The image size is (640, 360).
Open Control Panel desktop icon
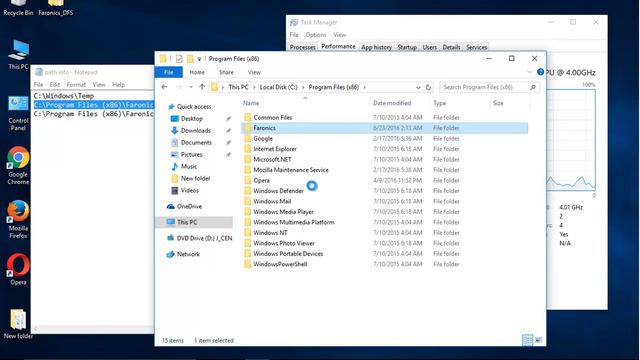[x=18, y=113]
